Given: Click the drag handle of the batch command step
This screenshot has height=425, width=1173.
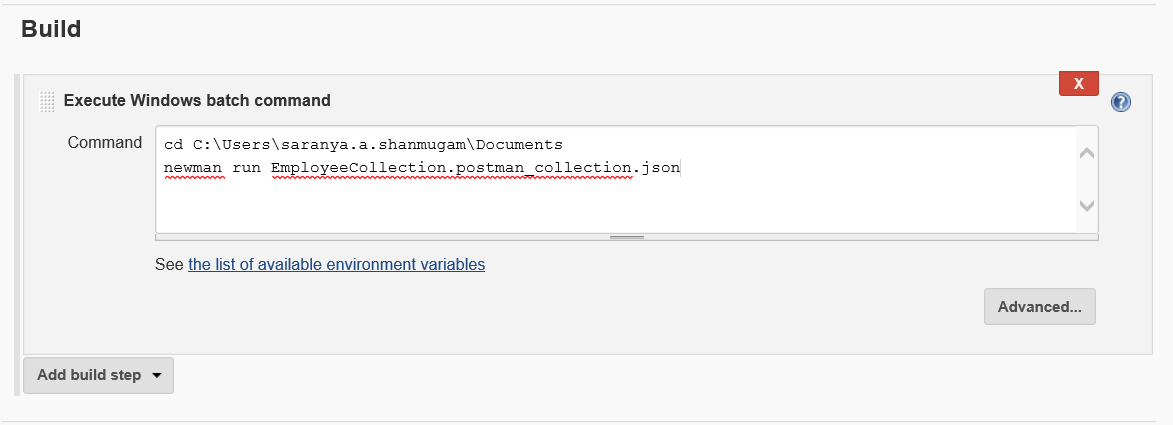Looking at the screenshot, I should [46, 101].
